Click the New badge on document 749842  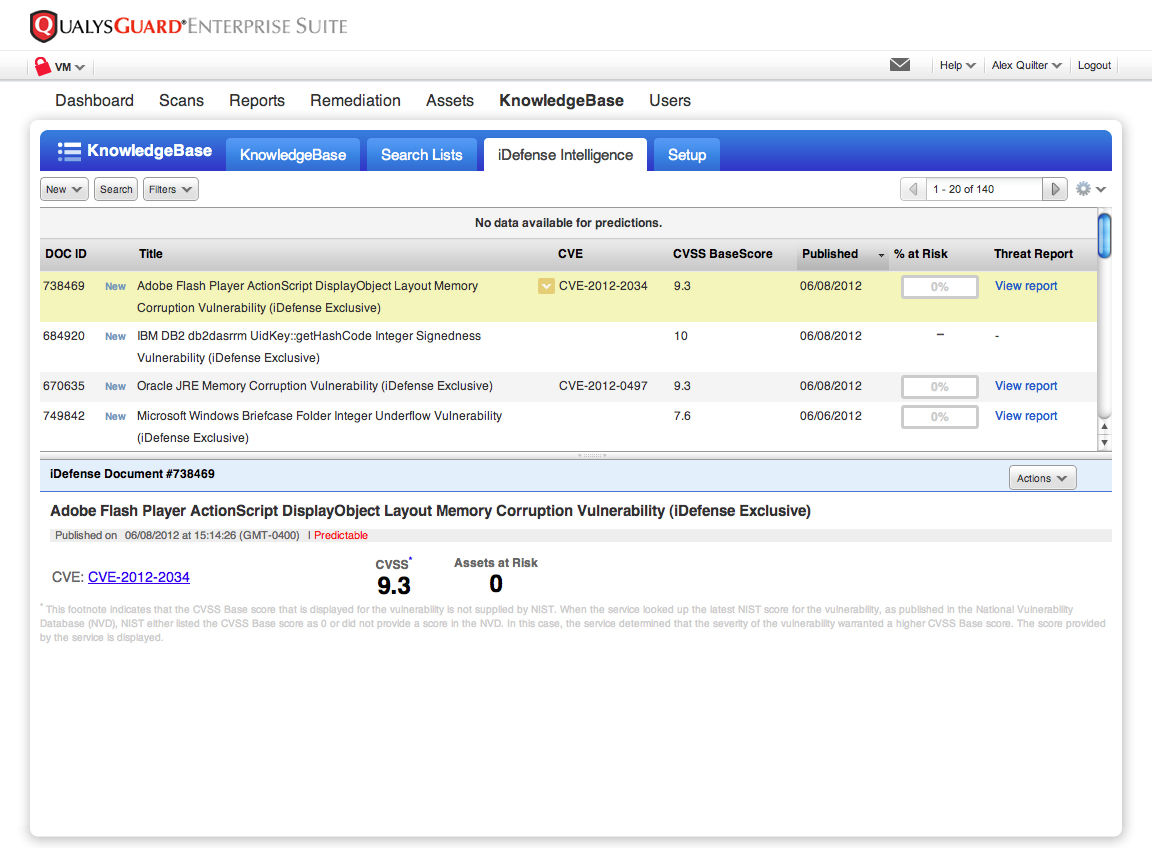[115, 417]
